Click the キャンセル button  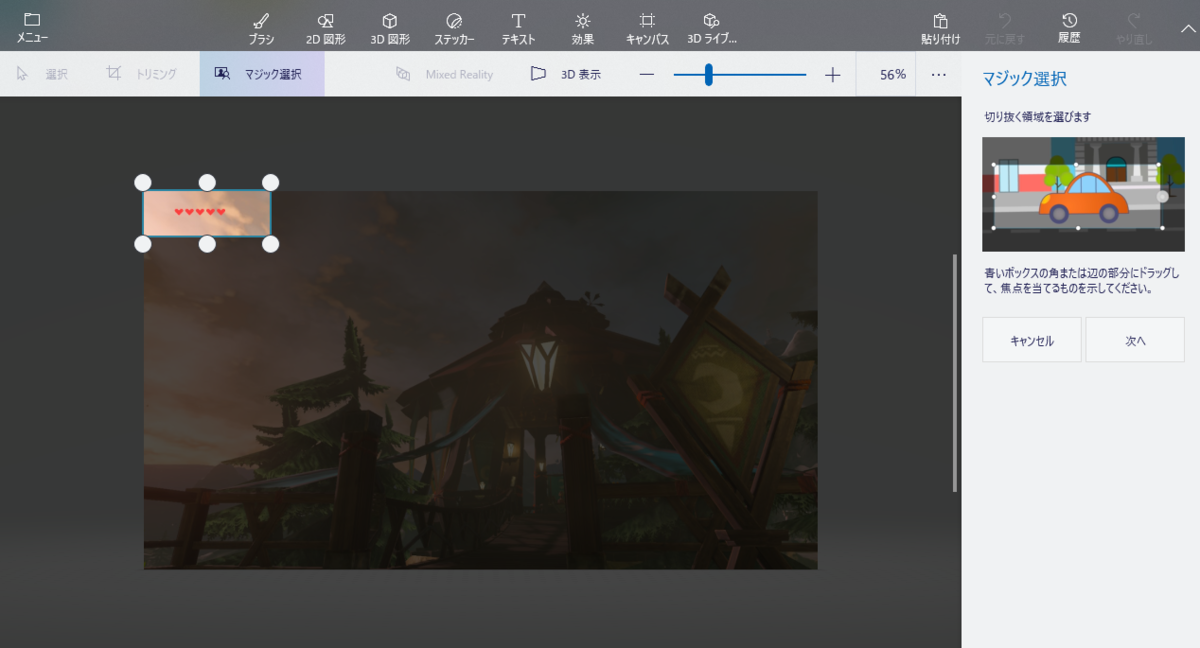[1032, 340]
